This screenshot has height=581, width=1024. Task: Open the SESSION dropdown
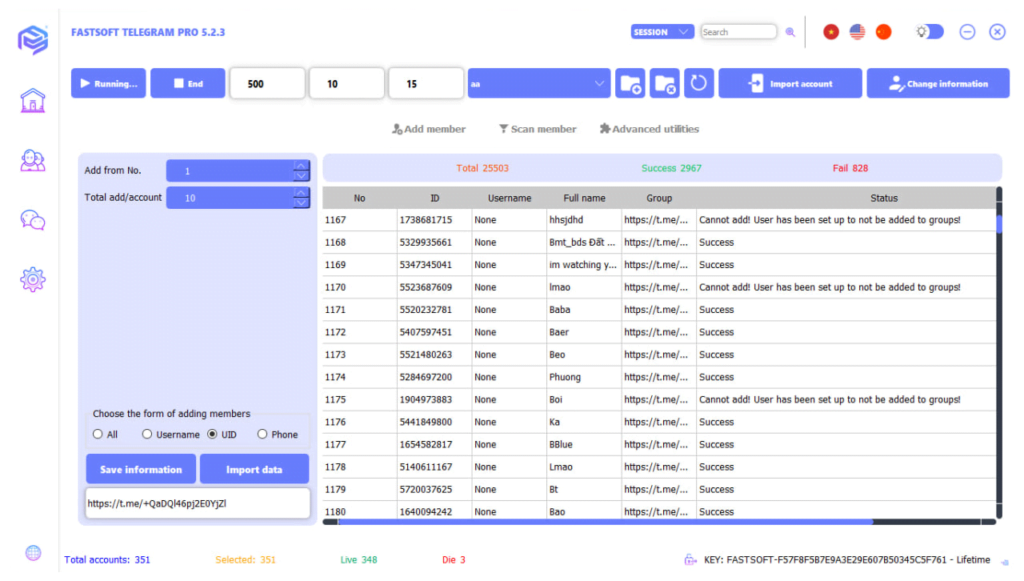tap(662, 31)
